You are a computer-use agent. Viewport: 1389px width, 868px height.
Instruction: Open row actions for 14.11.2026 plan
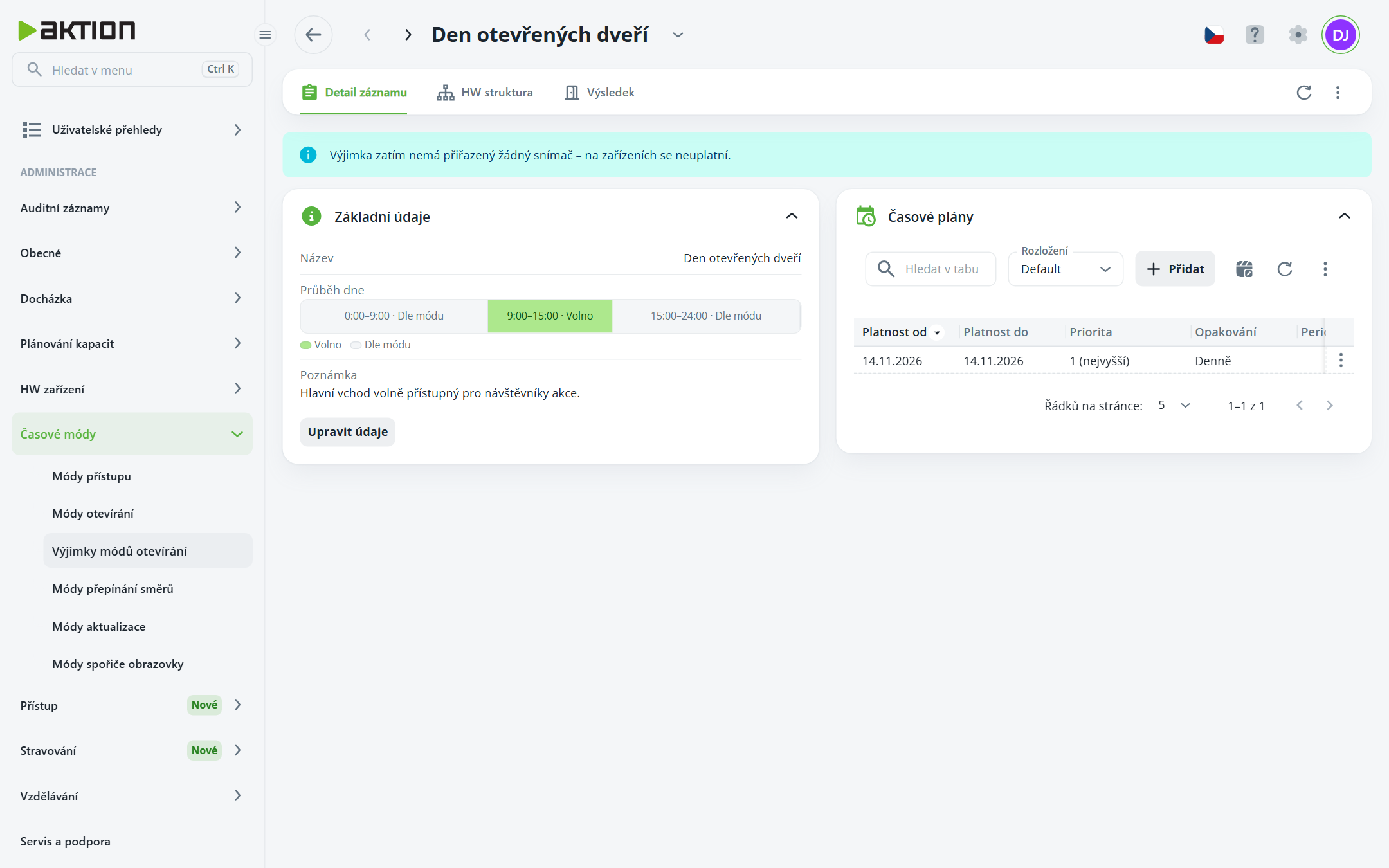click(x=1341, y=360)
